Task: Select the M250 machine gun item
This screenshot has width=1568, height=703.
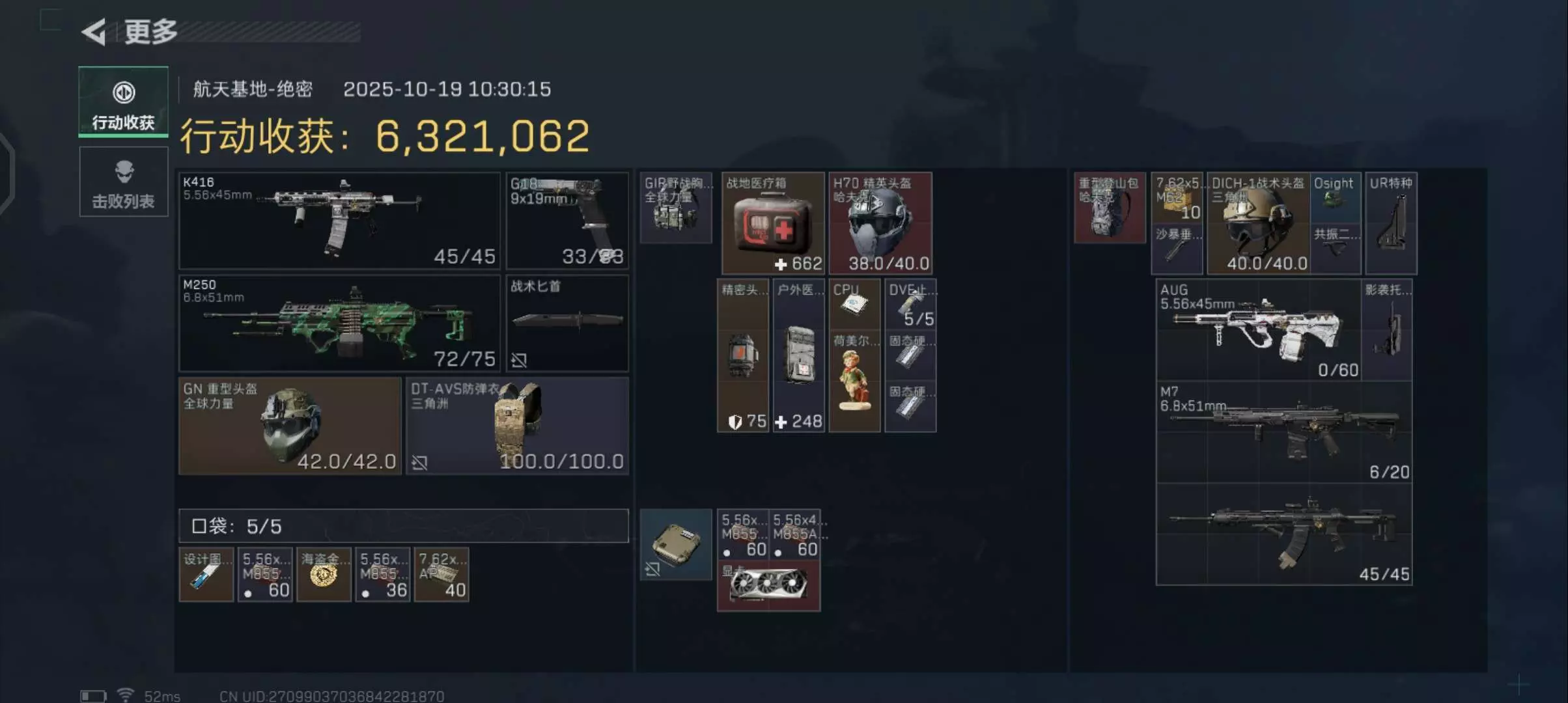Action: tap(339, 324)
